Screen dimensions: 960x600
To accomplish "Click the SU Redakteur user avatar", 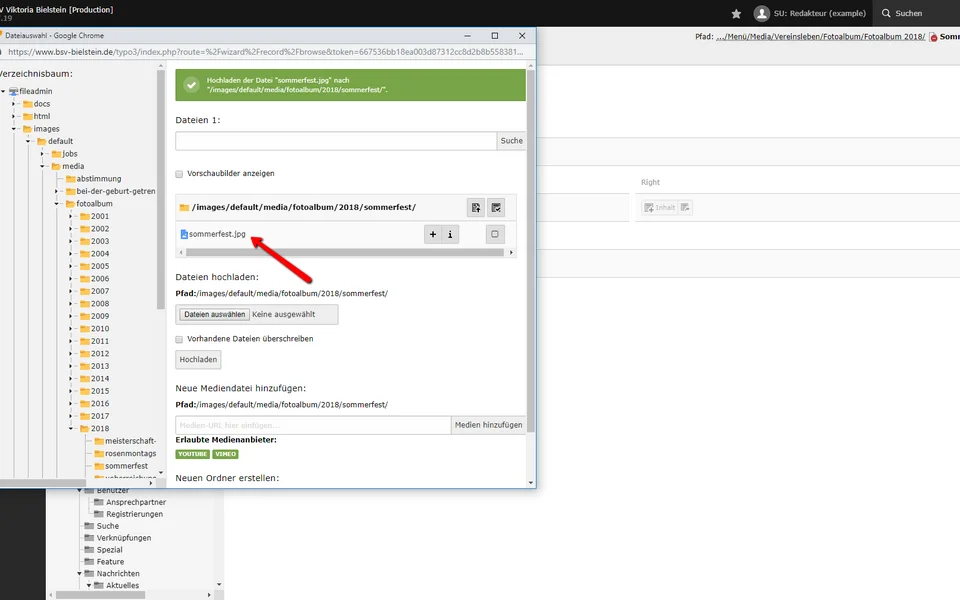I will coord(762,13).
